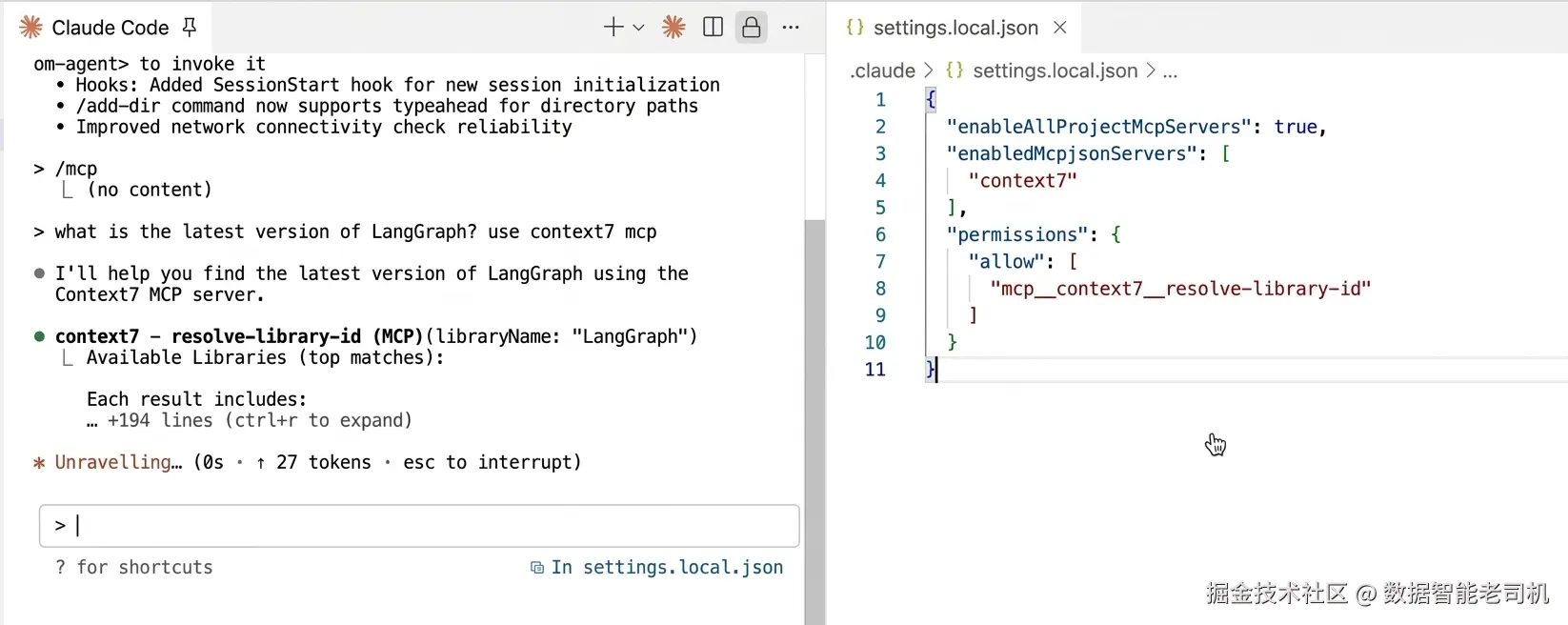Click line number 1 in the editor gutter
Viewport: 1568px width, 625px height.
click(880, 100)
